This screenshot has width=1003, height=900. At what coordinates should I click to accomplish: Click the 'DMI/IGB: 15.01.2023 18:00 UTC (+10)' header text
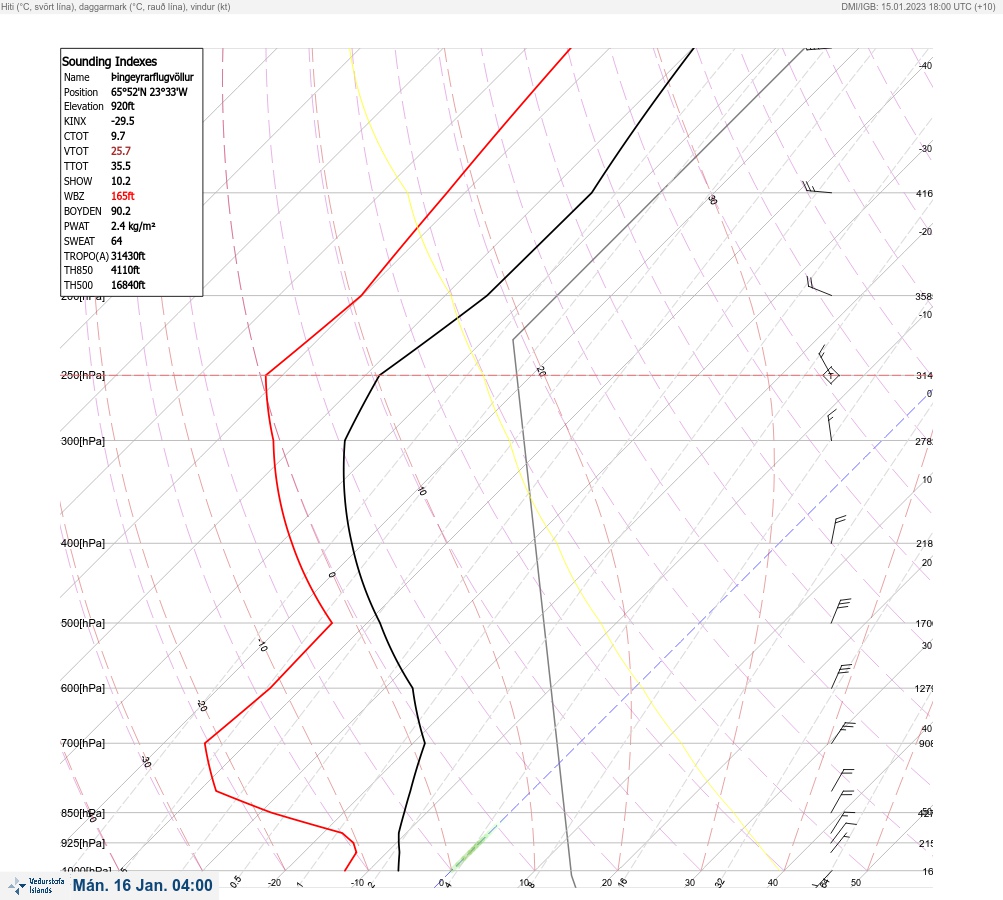pos(919,6)
